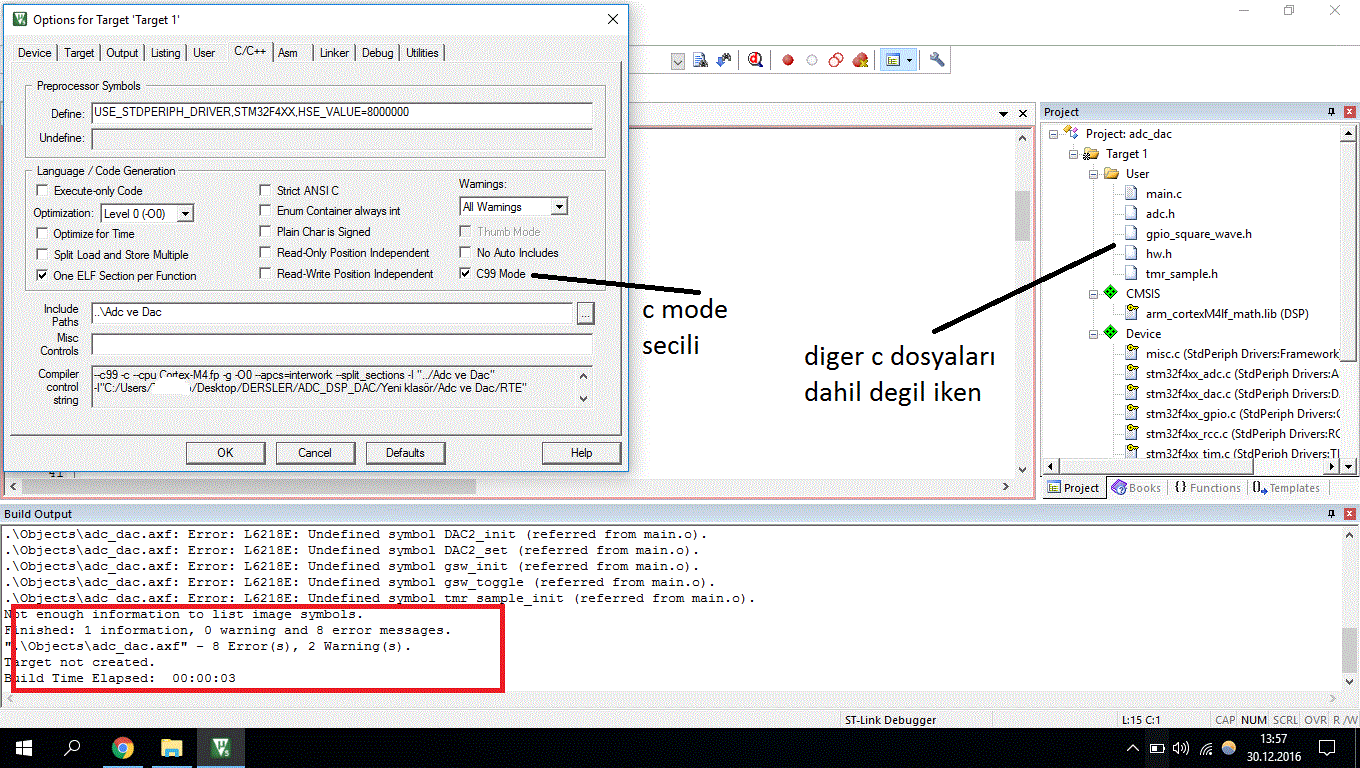The height and width of the screenshot is (768, 1360).
Task: Open Configuration with the wrench icon
Action: click(x=937, y=60)
